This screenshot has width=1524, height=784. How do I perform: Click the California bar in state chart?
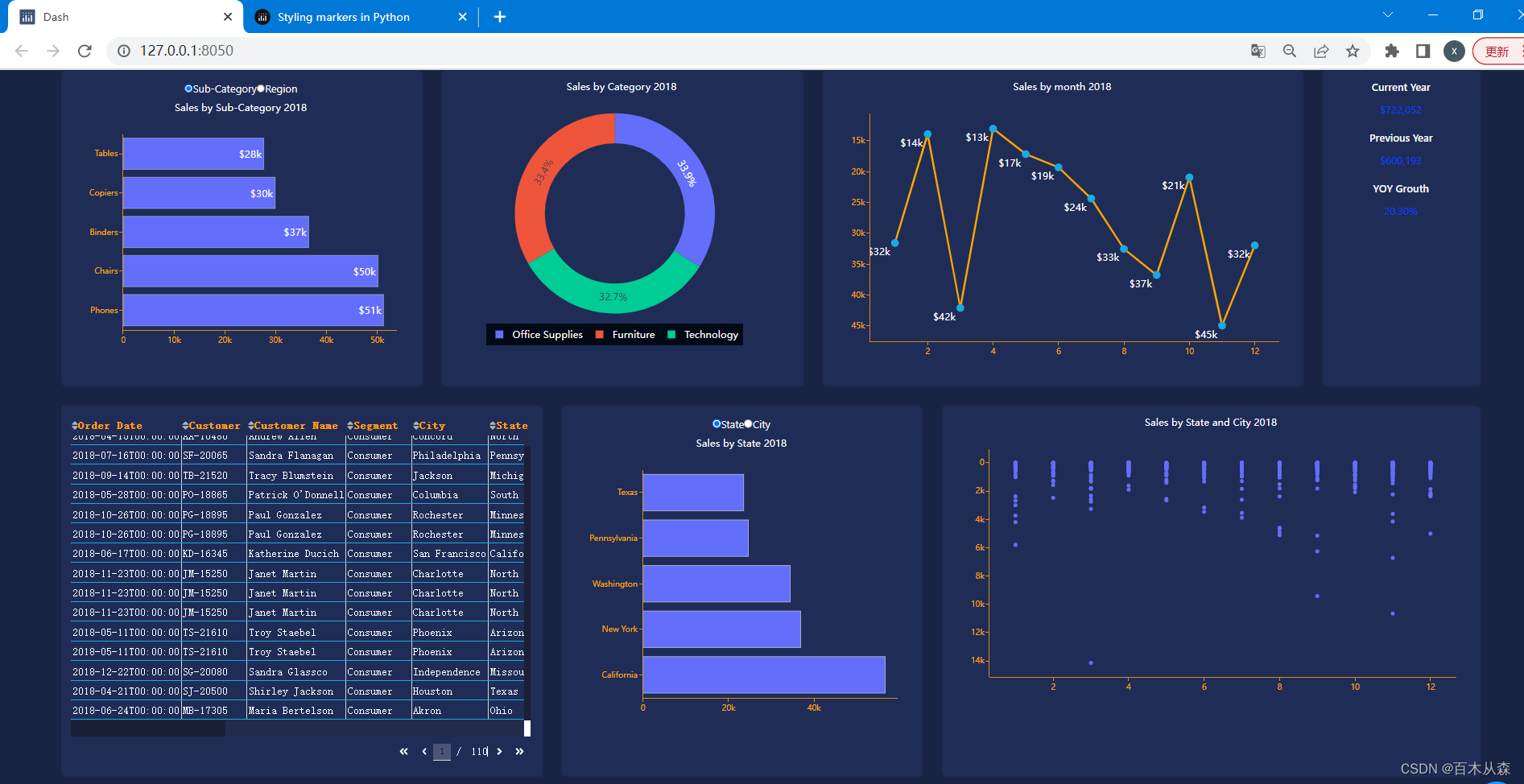pos(764,675)
